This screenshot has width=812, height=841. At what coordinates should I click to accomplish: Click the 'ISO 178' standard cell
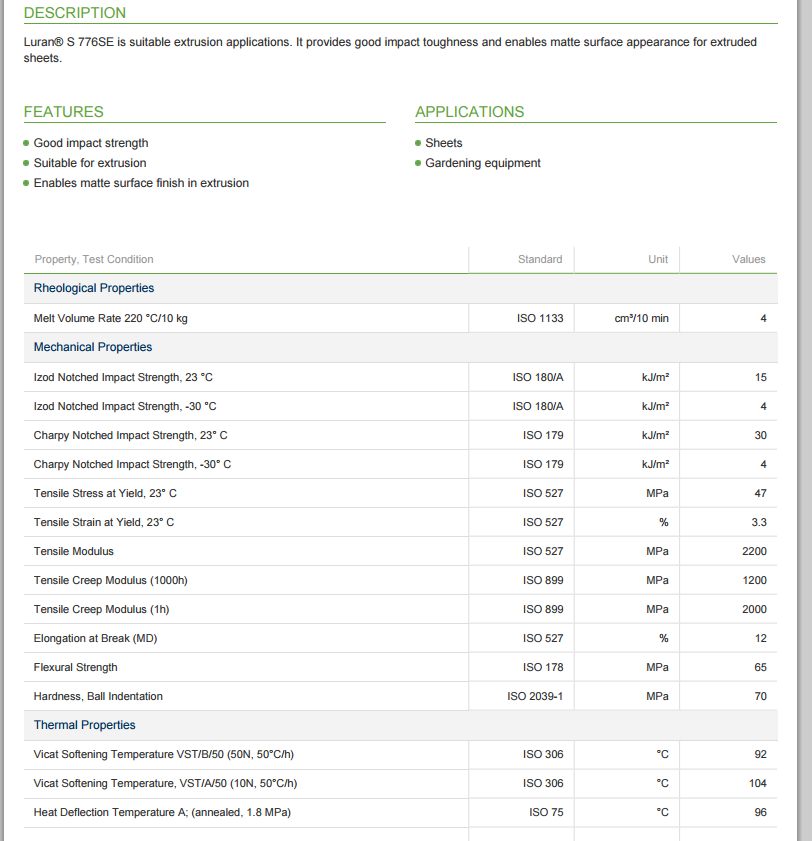click(543, 667)
